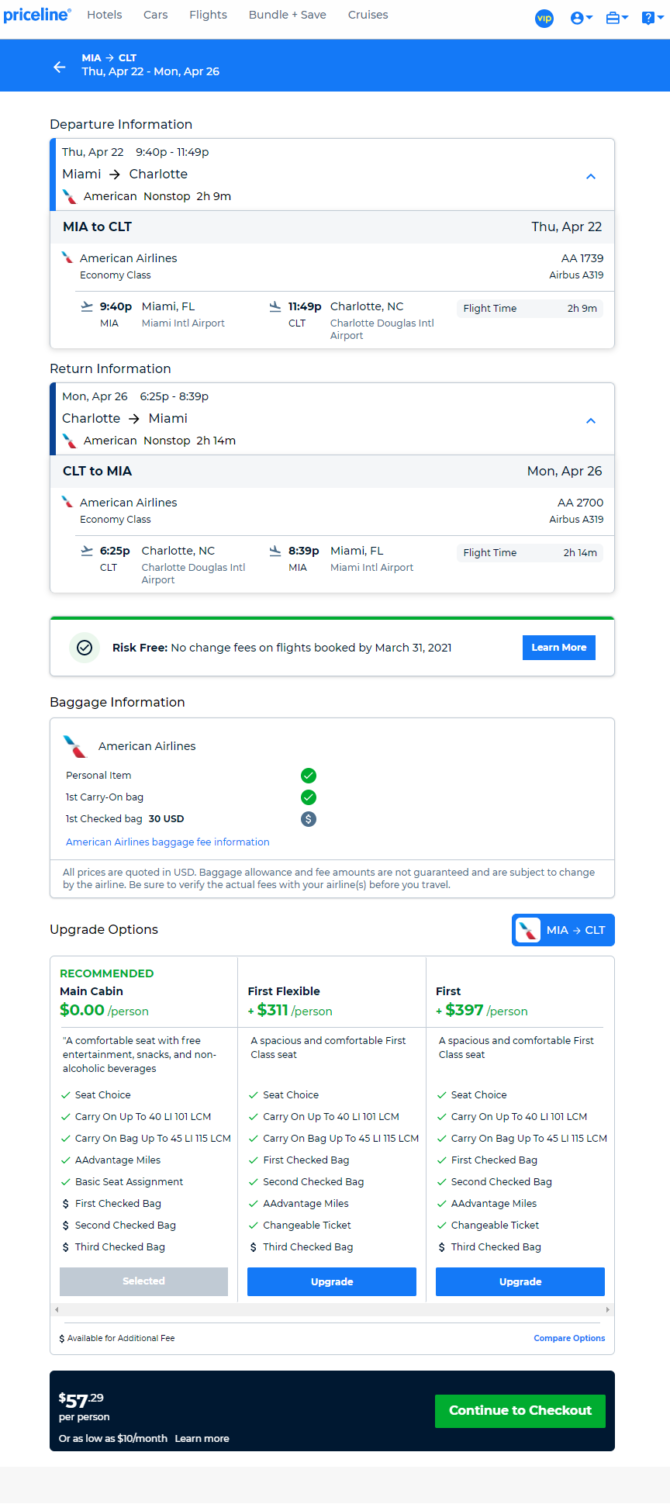This screenshot has height=1504, width=670.
Task: Open the Hotels menu item
Action: point(105,15)
